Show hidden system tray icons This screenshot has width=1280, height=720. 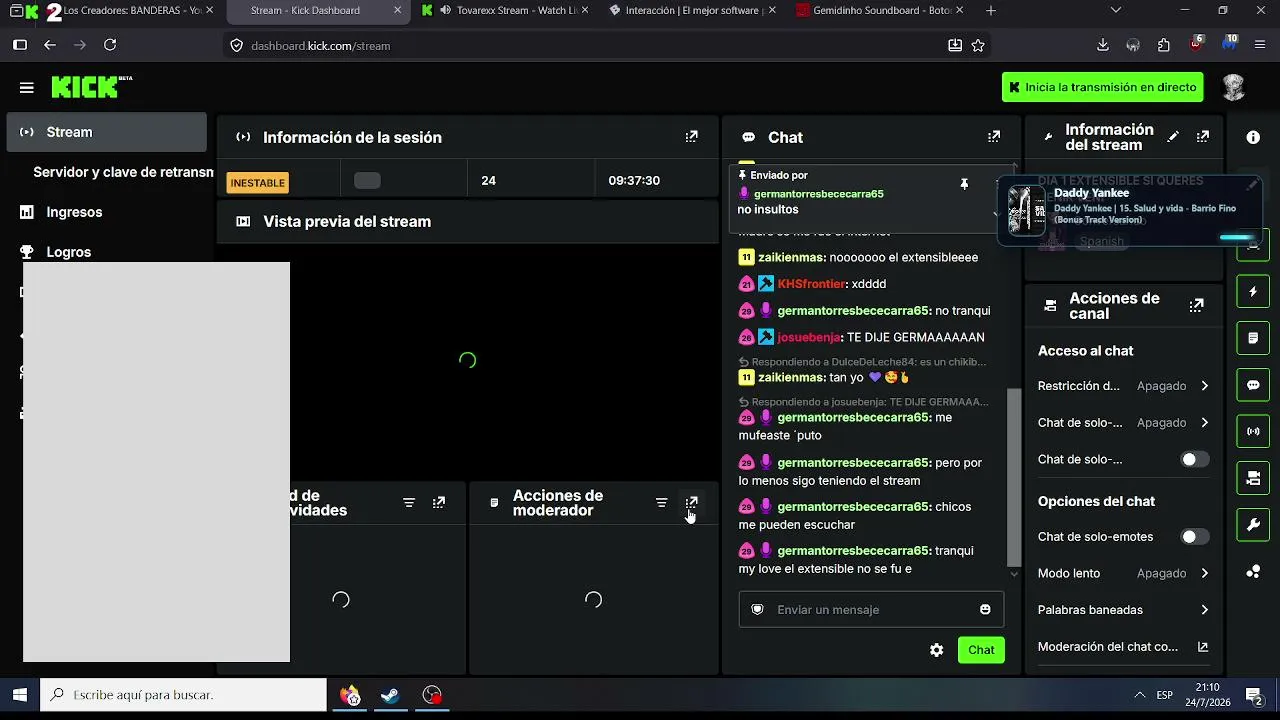pos(1139,695)
